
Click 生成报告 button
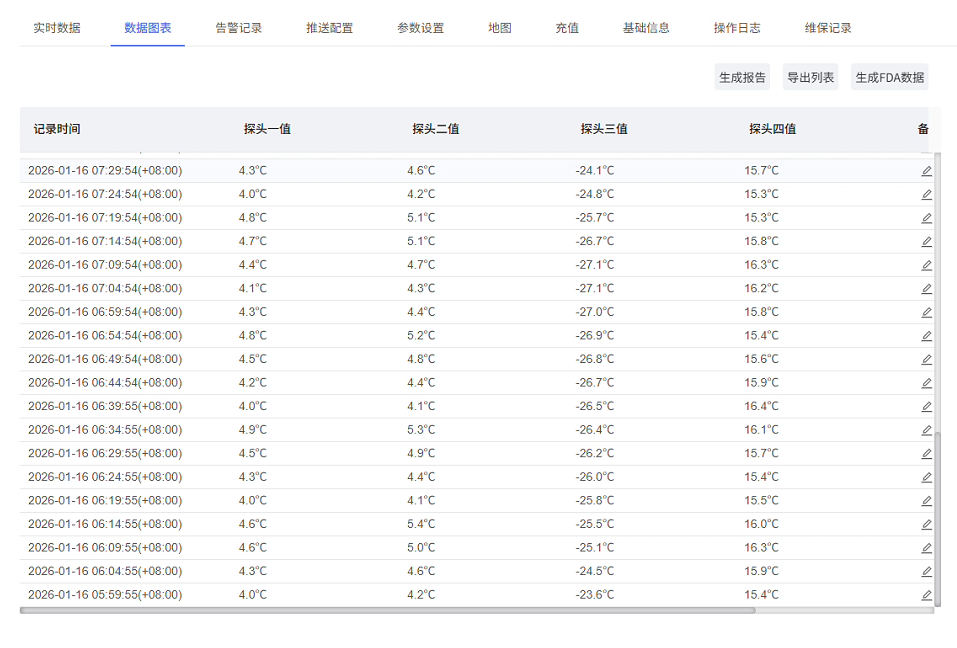[742, 78]
